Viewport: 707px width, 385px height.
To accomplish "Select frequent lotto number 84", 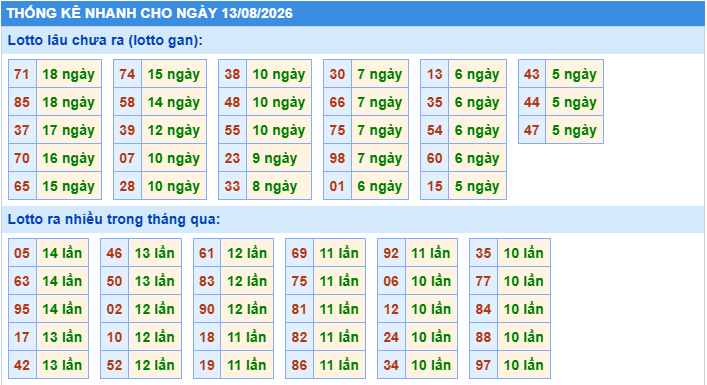I will tap(483, 309).
